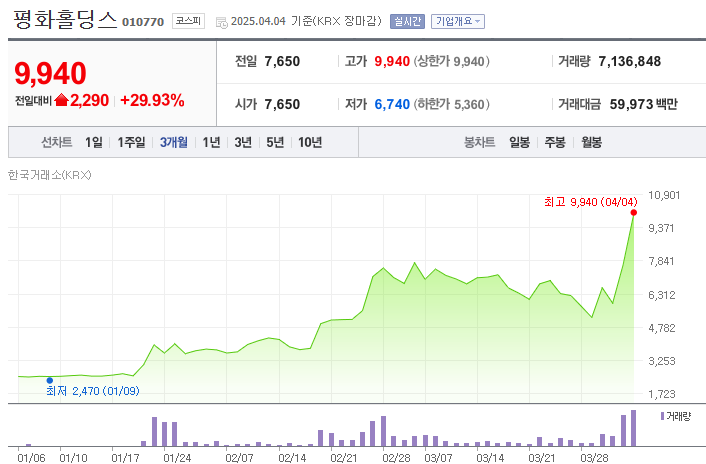Screen dimensions: 706x464
Task: Click the purple 거래량 legend marker
Action: (x=662, y=416)
